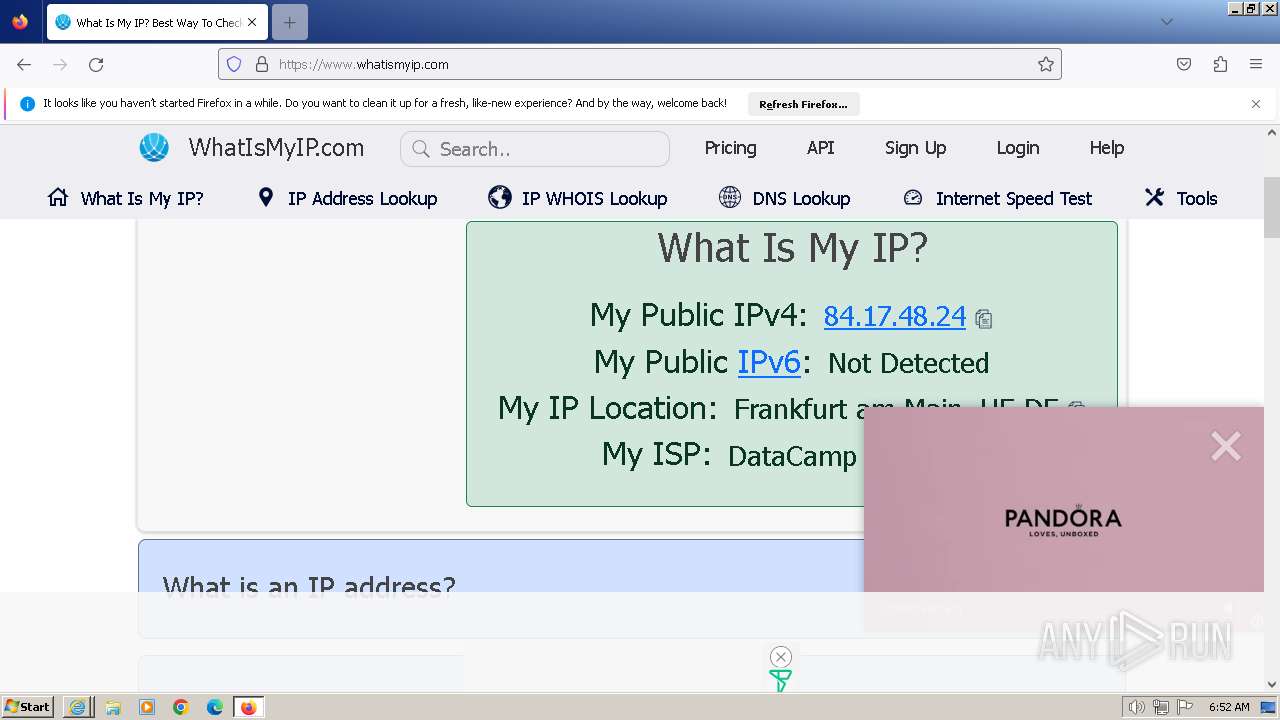Focus the site Search field
1280x720 pixels.
click(535, 149)
